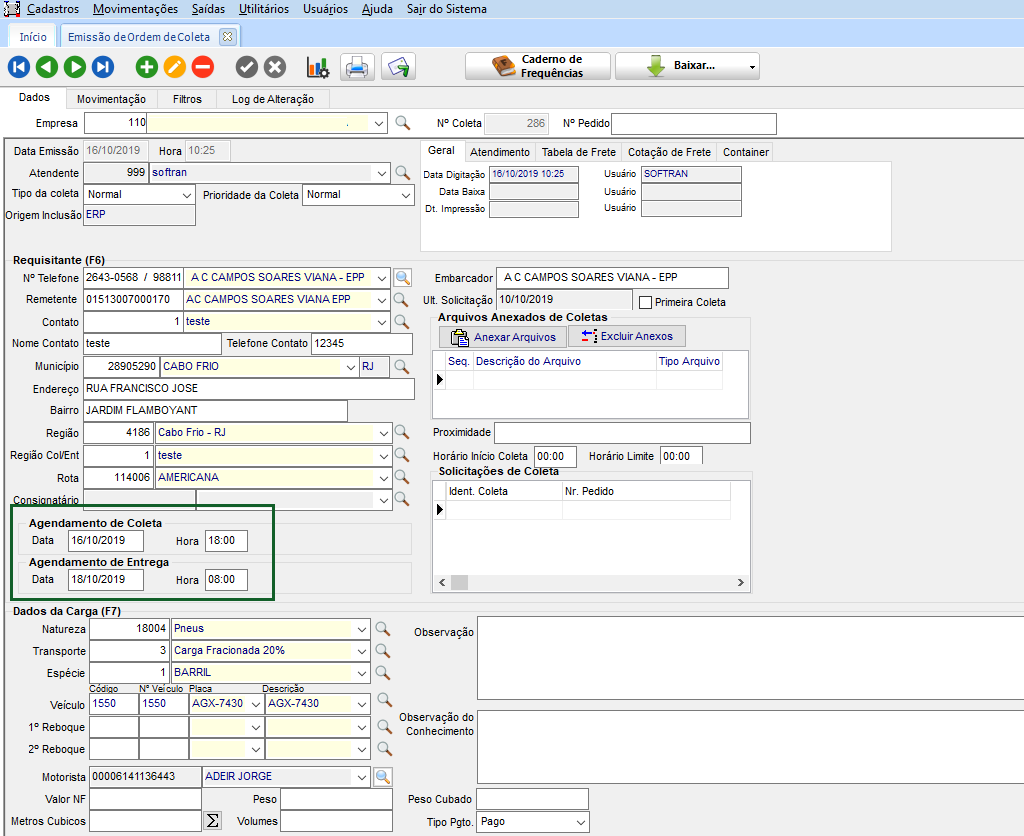
Task: Search Município with magnifier icon
Action: pos(401,367)
